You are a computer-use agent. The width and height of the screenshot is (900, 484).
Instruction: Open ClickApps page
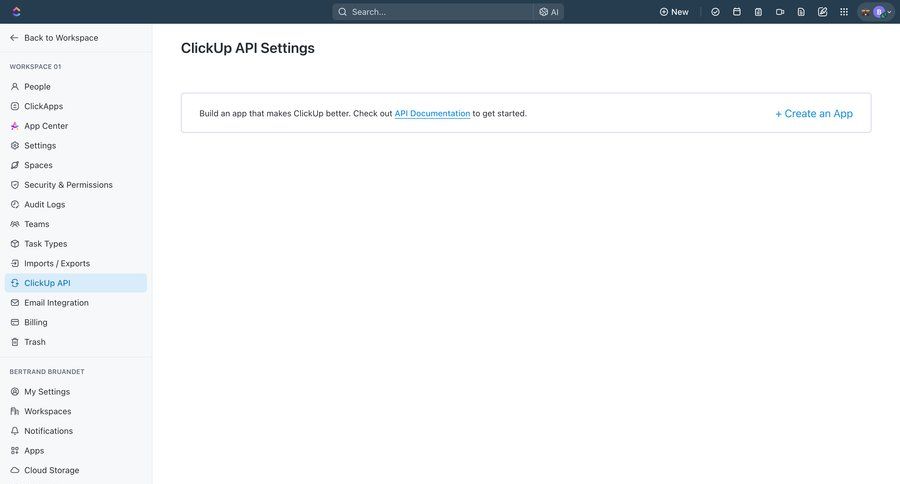point(76,106)
